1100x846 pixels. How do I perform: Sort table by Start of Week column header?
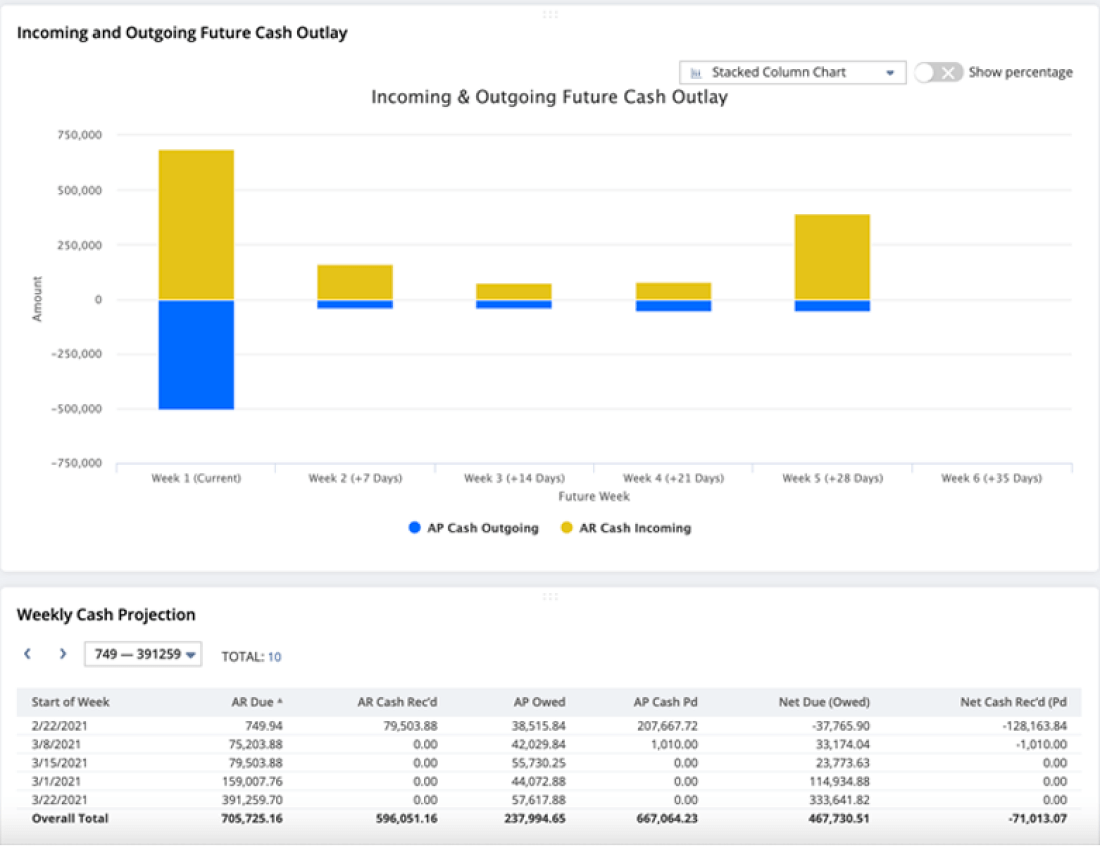[x=70, y=702]
